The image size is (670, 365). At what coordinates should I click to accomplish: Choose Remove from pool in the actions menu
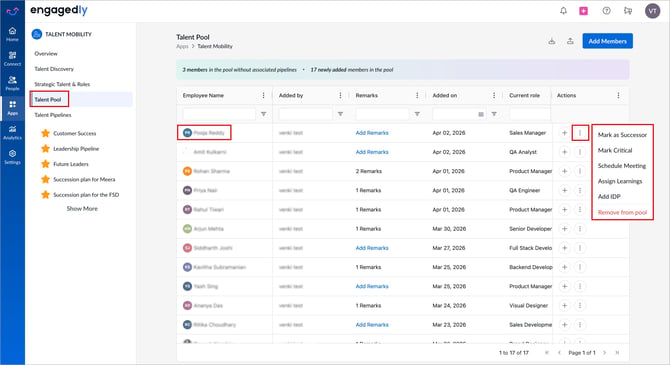coord(622,212)
